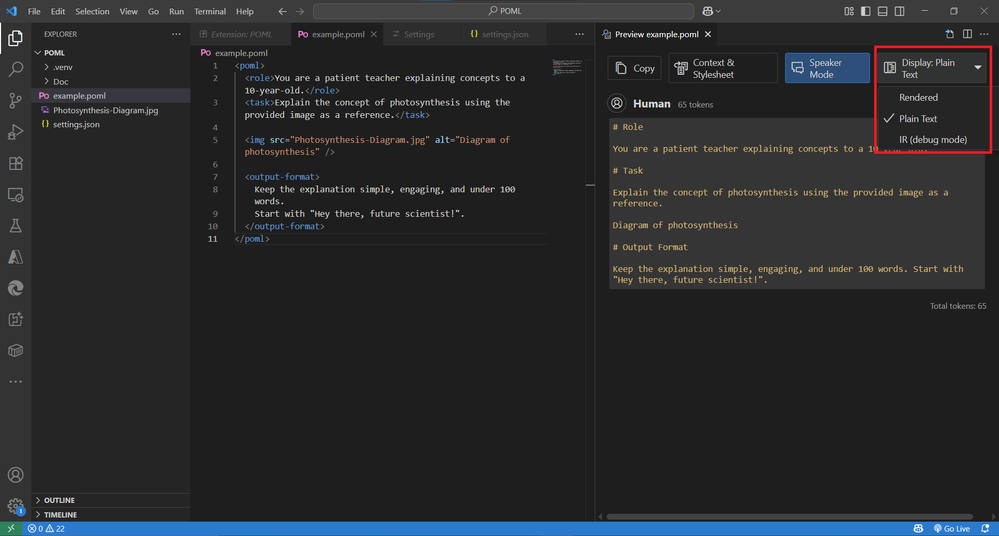The width and height of the screenshot is (999, 536).
Task: Open the Extensions view
Action: point(15,163)
